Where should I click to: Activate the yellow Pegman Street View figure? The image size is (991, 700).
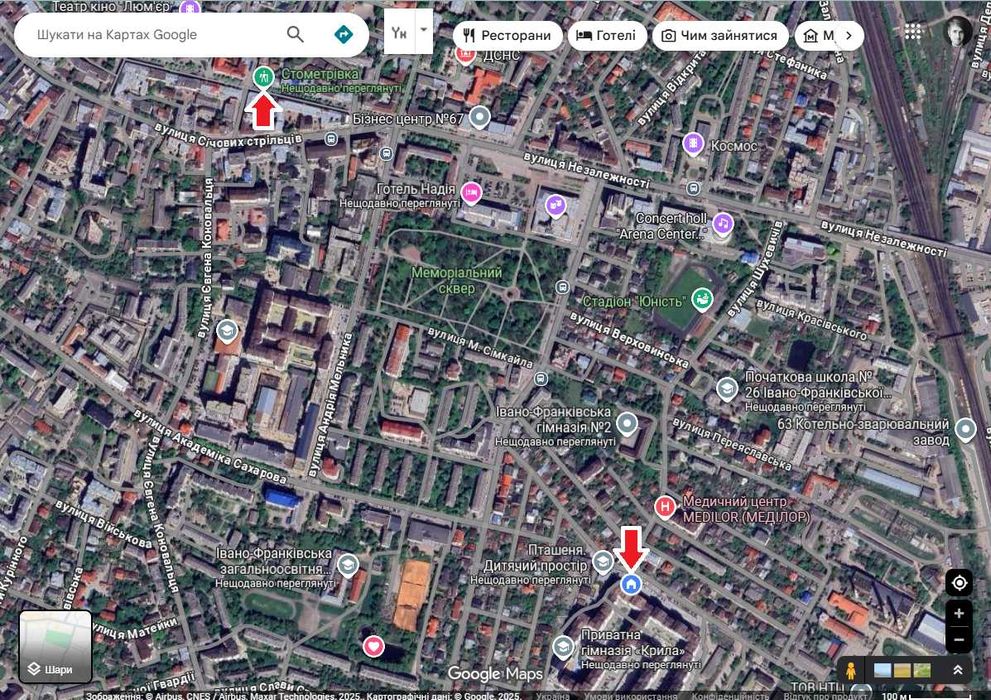pos(851,670)
